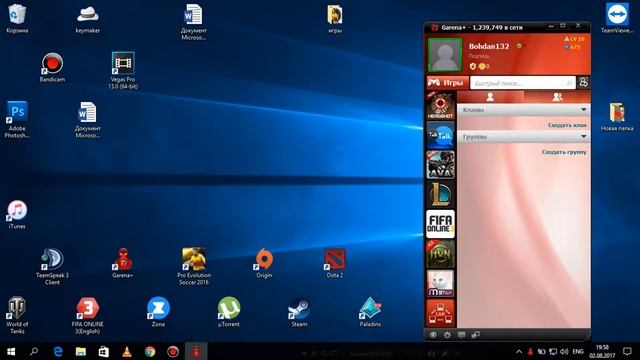Screen dimensions: 640x360
Task: Click the add friend icon beside search
Action: (583, 82)
